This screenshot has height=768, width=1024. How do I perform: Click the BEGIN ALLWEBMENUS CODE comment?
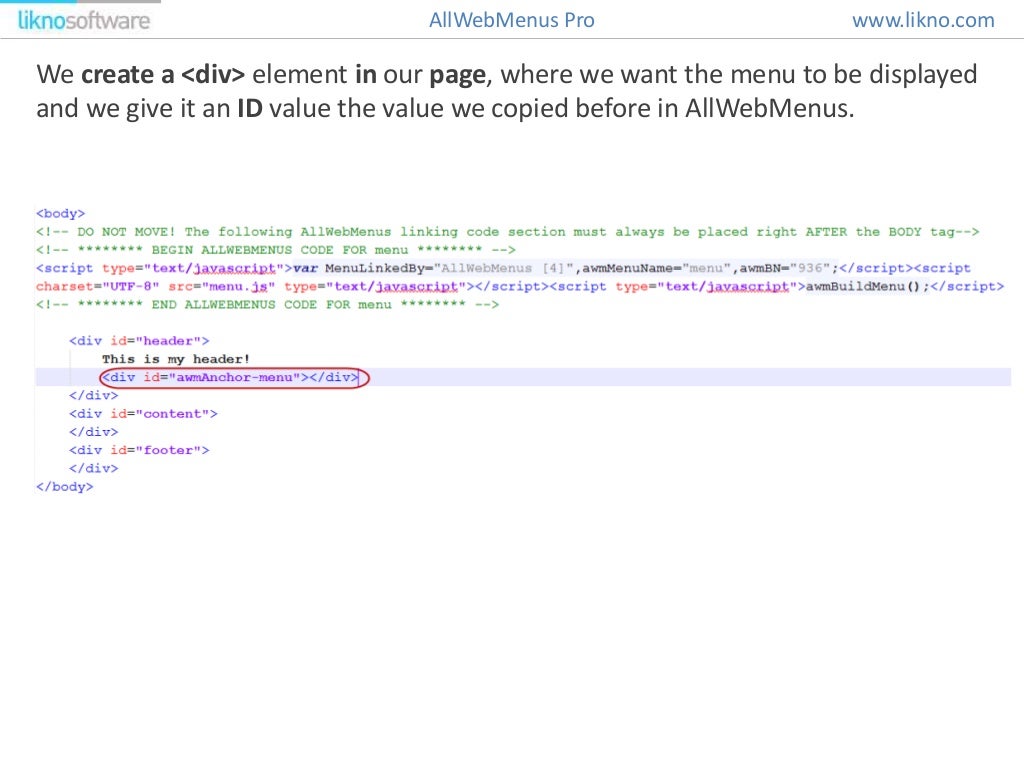[x=276, y=250]
